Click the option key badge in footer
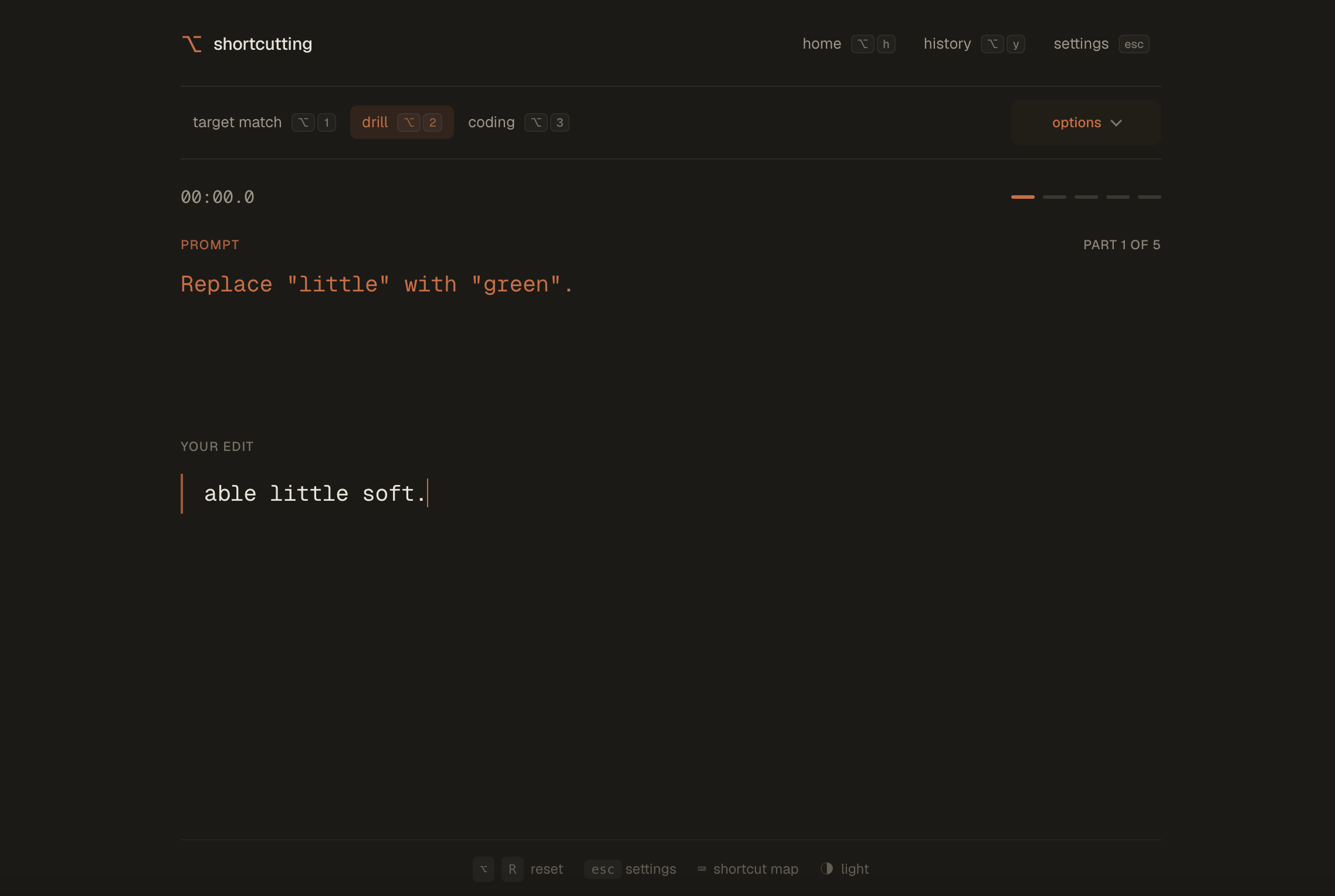The width and height of the screenshot is (1335, 896). (484, 869)
